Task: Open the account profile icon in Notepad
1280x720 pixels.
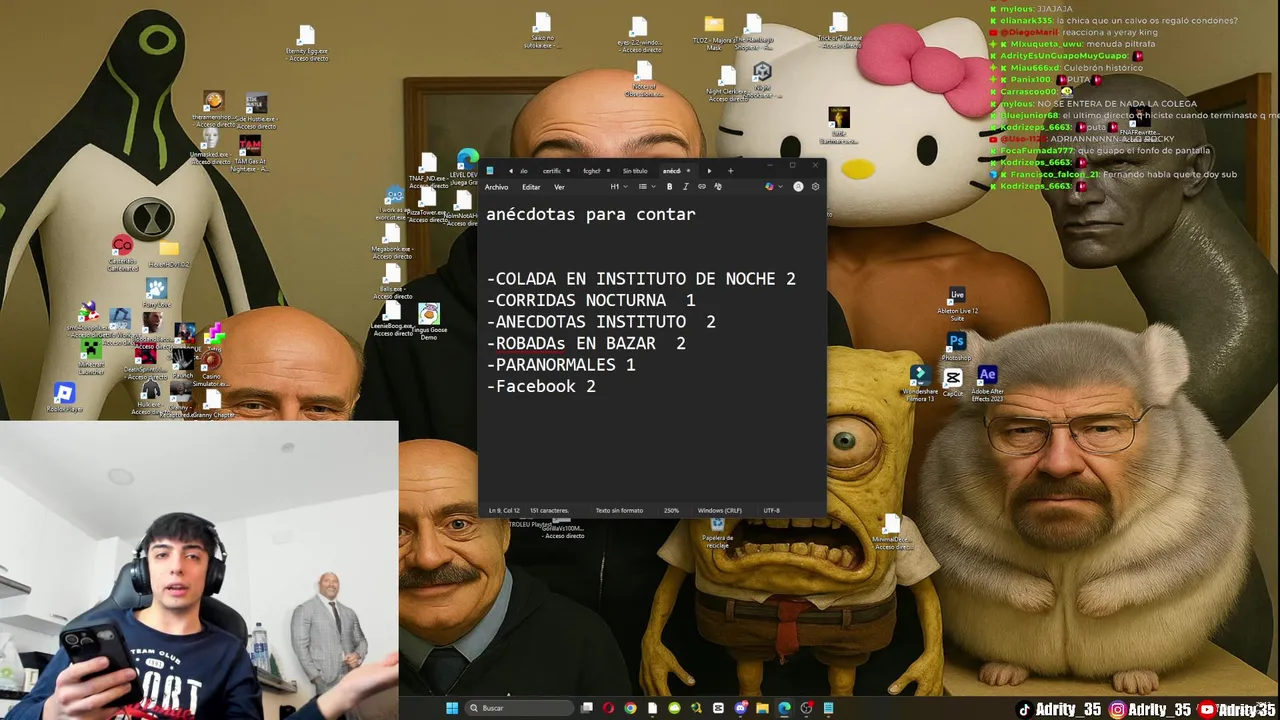Action: point(798,187)
